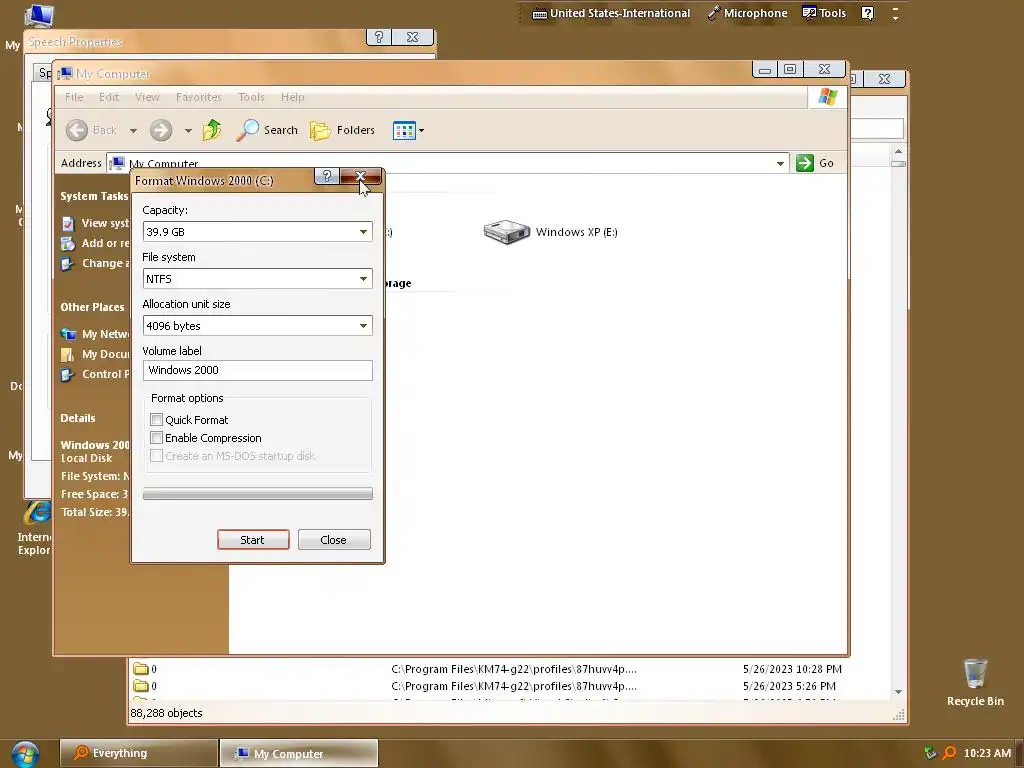Click the Format progress bar
The width and height of the screenshot is (1024, 768).
[x=257, y=494]
